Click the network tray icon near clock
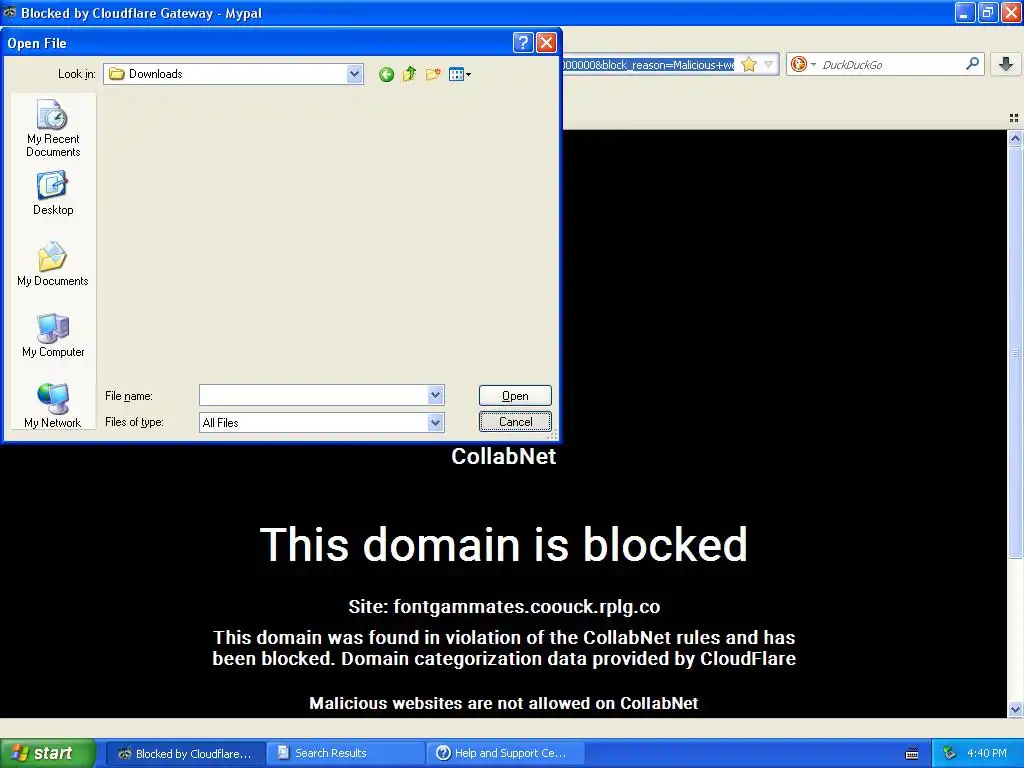Image resolution: width=1024 pixels, height=768 pixels. pos(950,753)
